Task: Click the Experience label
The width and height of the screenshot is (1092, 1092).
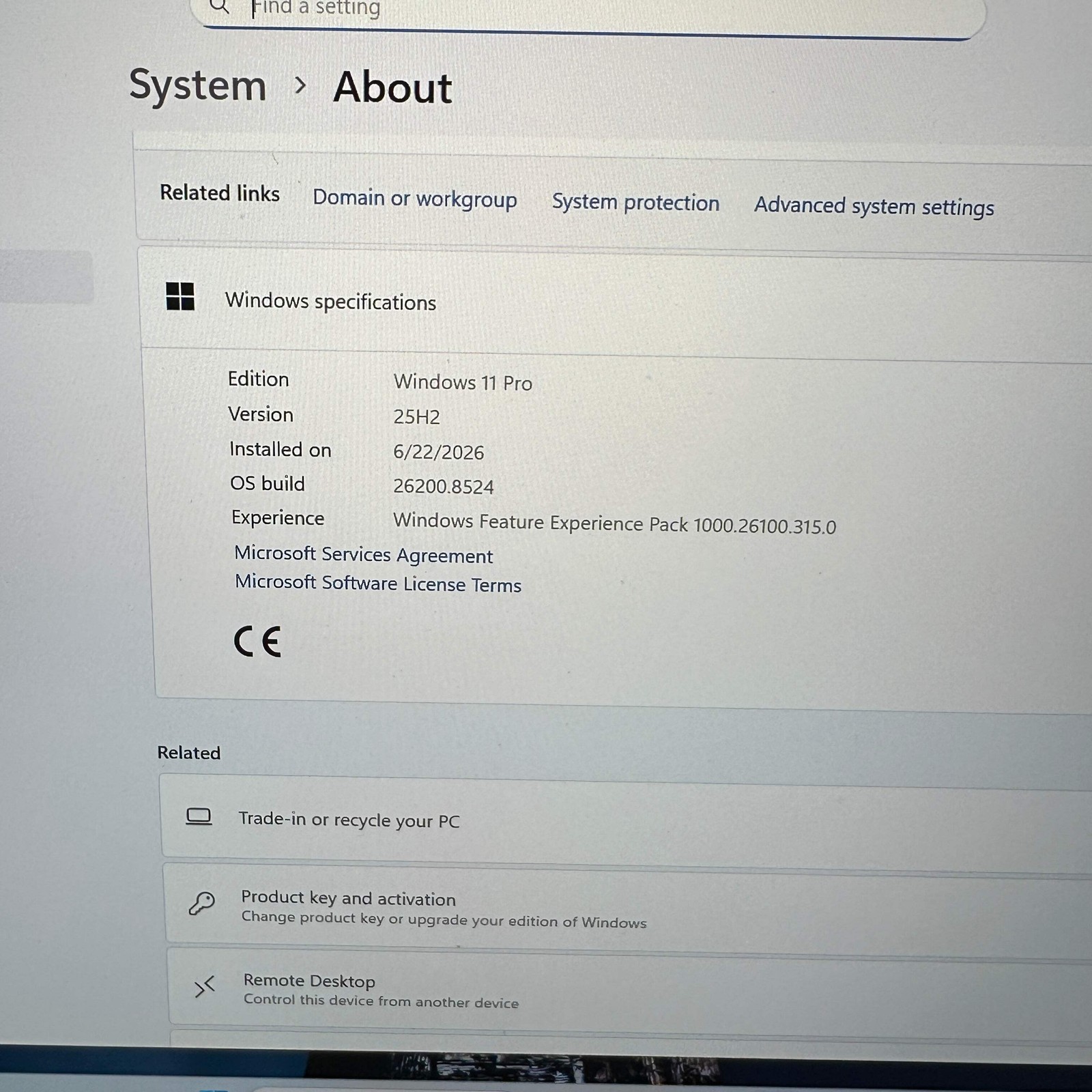Action: (x=278, y=518)
